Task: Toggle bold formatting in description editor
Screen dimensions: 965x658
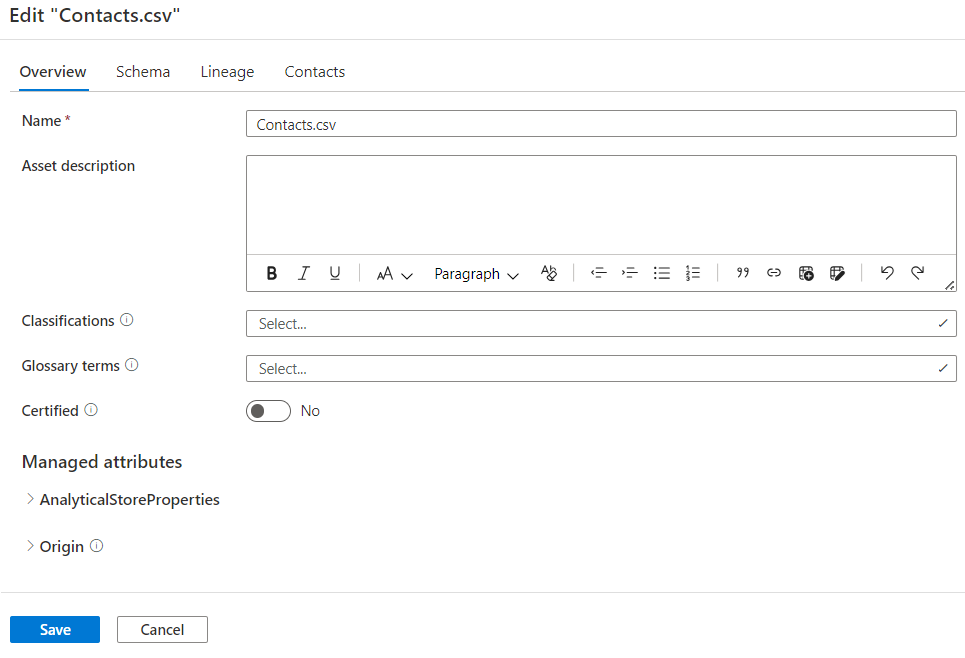Action: point(272,273)
